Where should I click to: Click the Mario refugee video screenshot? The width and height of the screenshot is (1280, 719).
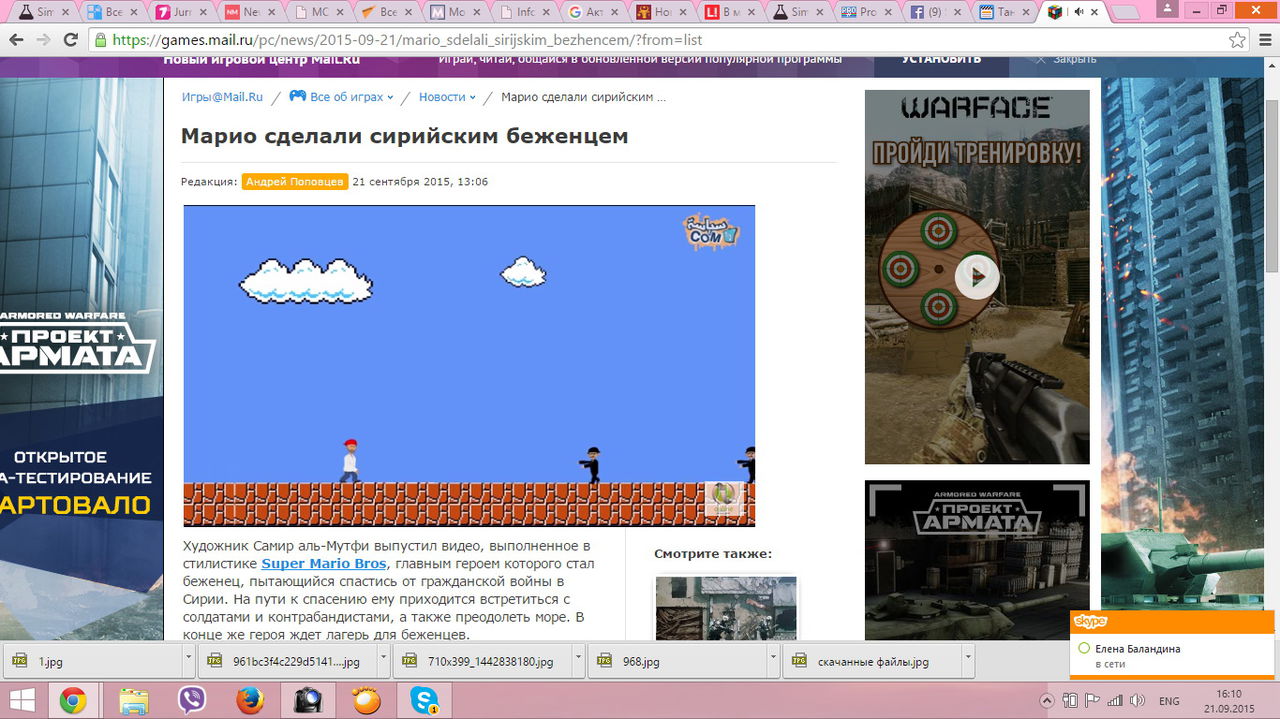[469, 366]
